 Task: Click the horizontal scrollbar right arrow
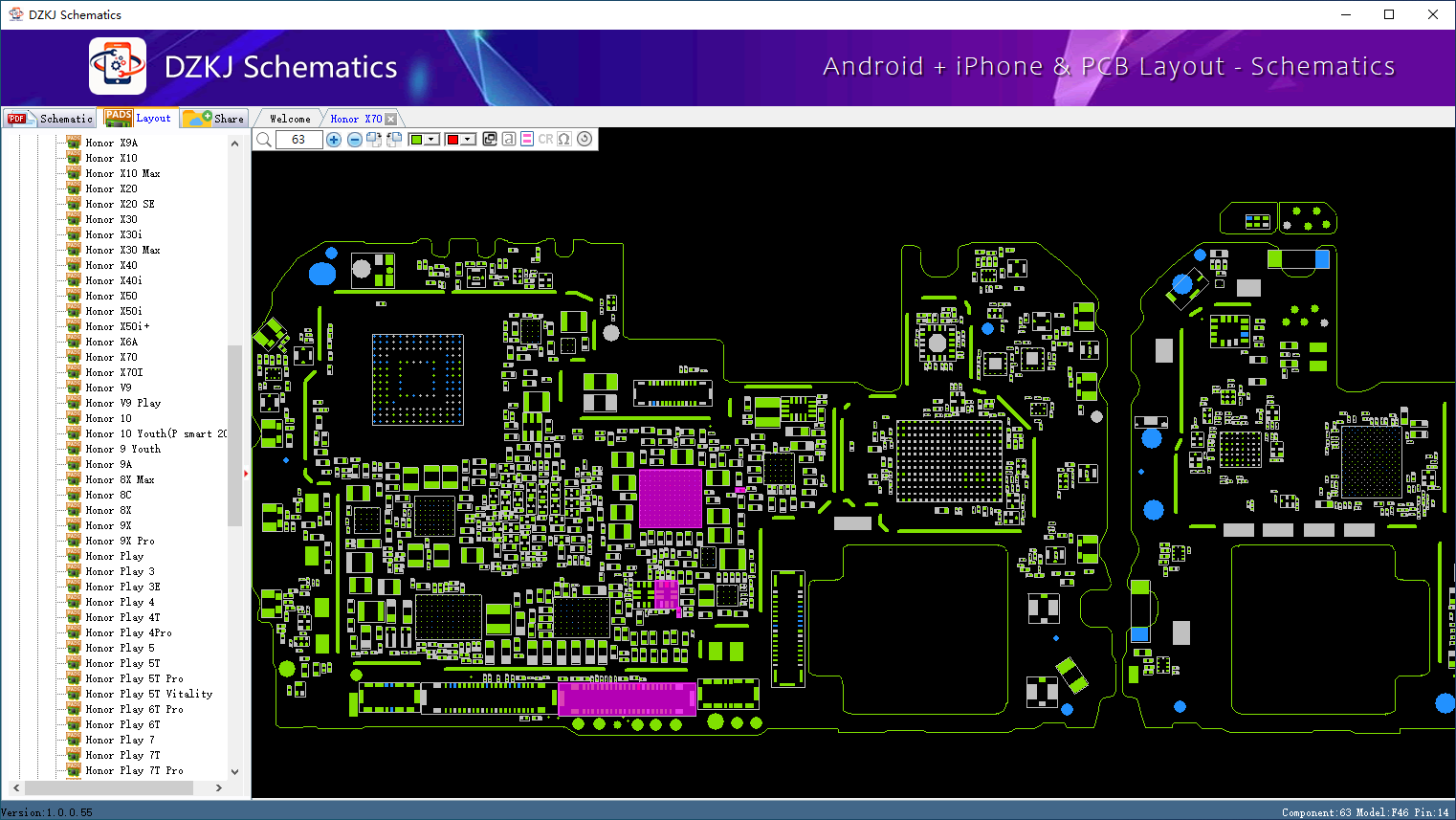pyautogui.click(x=219, y=787)
